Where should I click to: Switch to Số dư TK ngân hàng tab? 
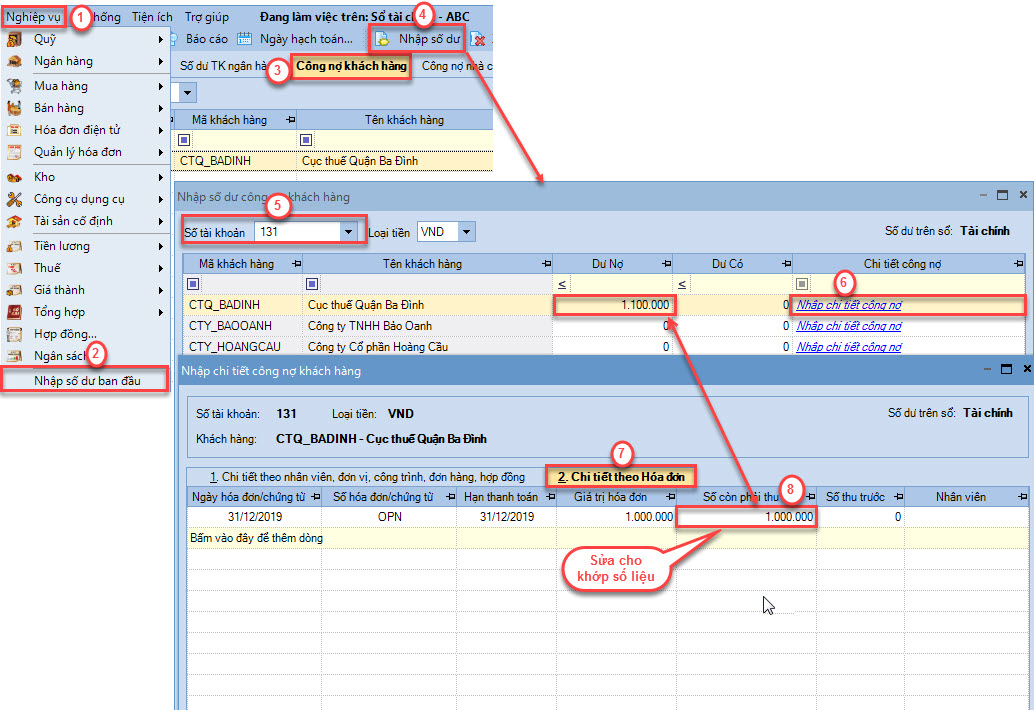point(223,66)
